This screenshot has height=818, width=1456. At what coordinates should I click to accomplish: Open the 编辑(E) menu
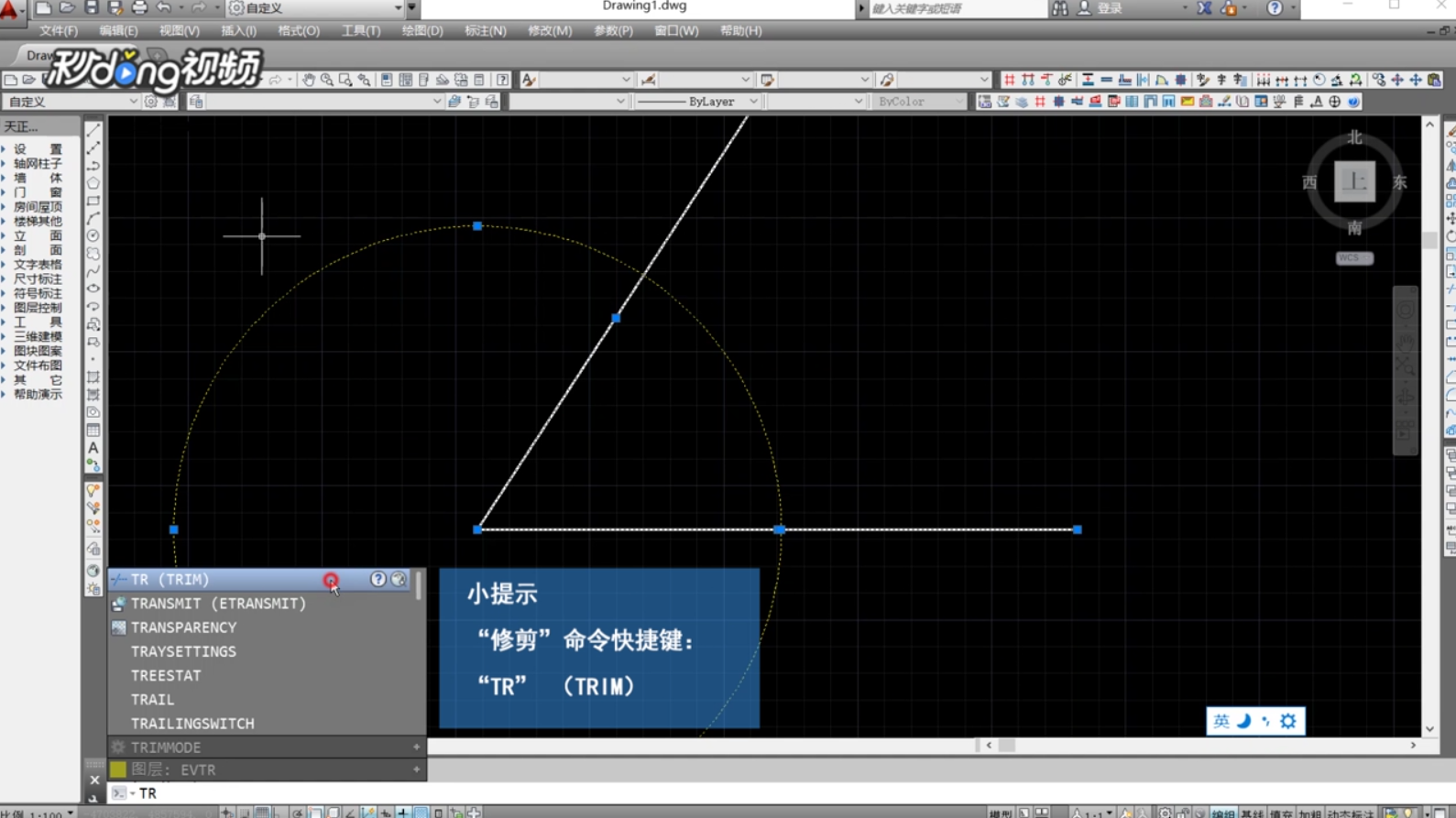click(118, 30)
